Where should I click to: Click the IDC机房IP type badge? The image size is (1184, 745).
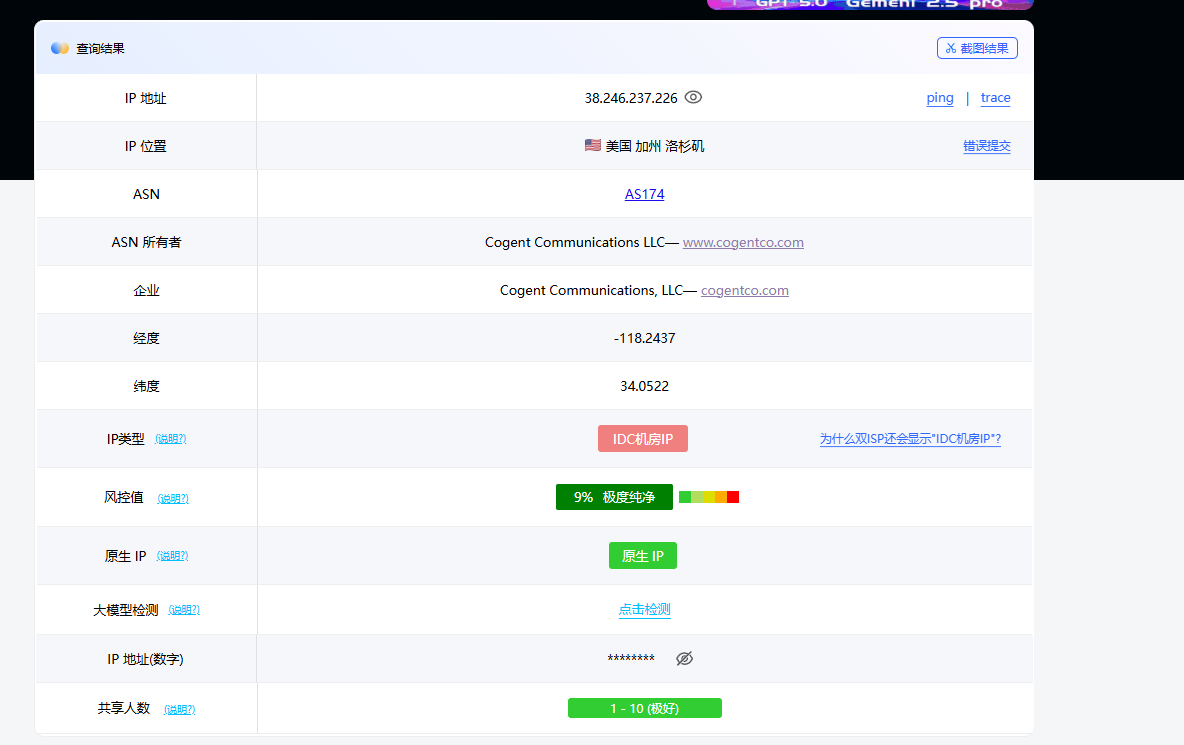[643, 439]
